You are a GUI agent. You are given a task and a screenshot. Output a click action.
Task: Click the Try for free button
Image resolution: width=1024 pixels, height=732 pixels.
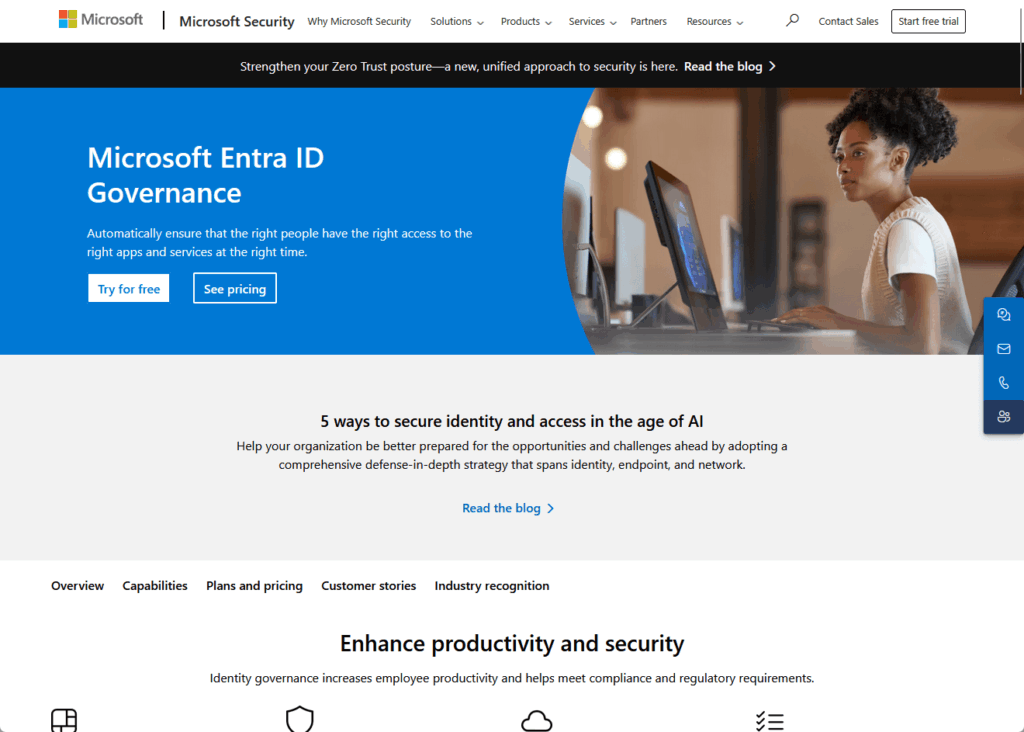pos(129,289)
